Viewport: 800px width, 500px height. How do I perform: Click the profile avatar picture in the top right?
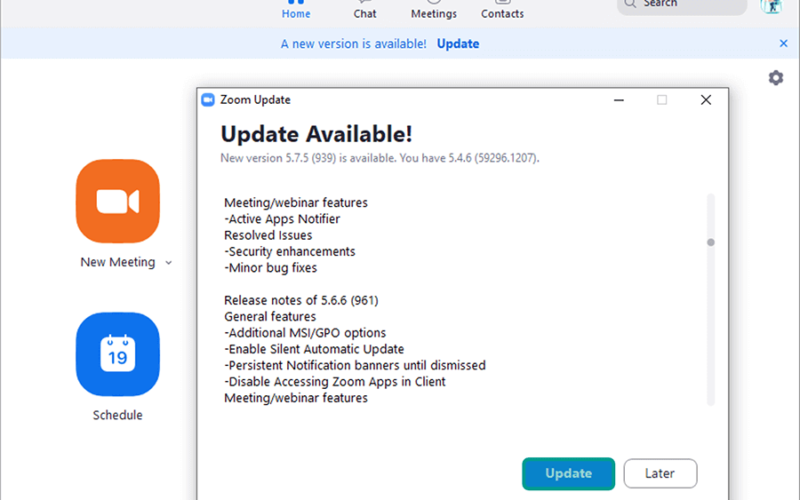point(771,6)
